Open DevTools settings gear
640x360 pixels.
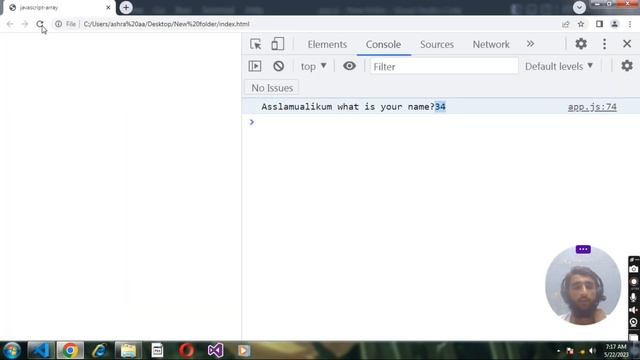(x=581, y=44)
